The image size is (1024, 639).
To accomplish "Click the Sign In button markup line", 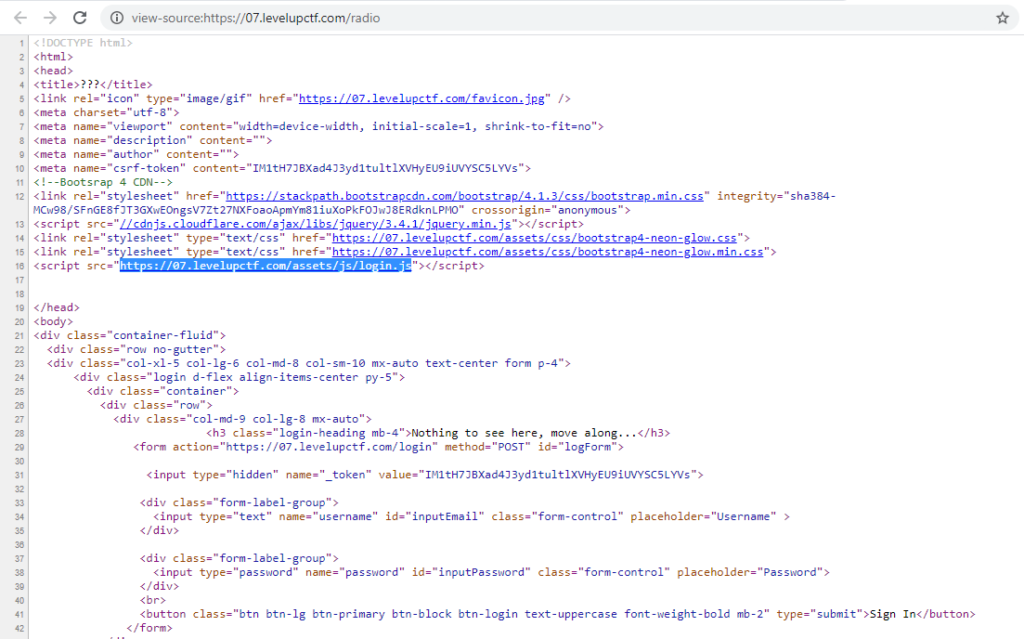I will tap(557, 614).
